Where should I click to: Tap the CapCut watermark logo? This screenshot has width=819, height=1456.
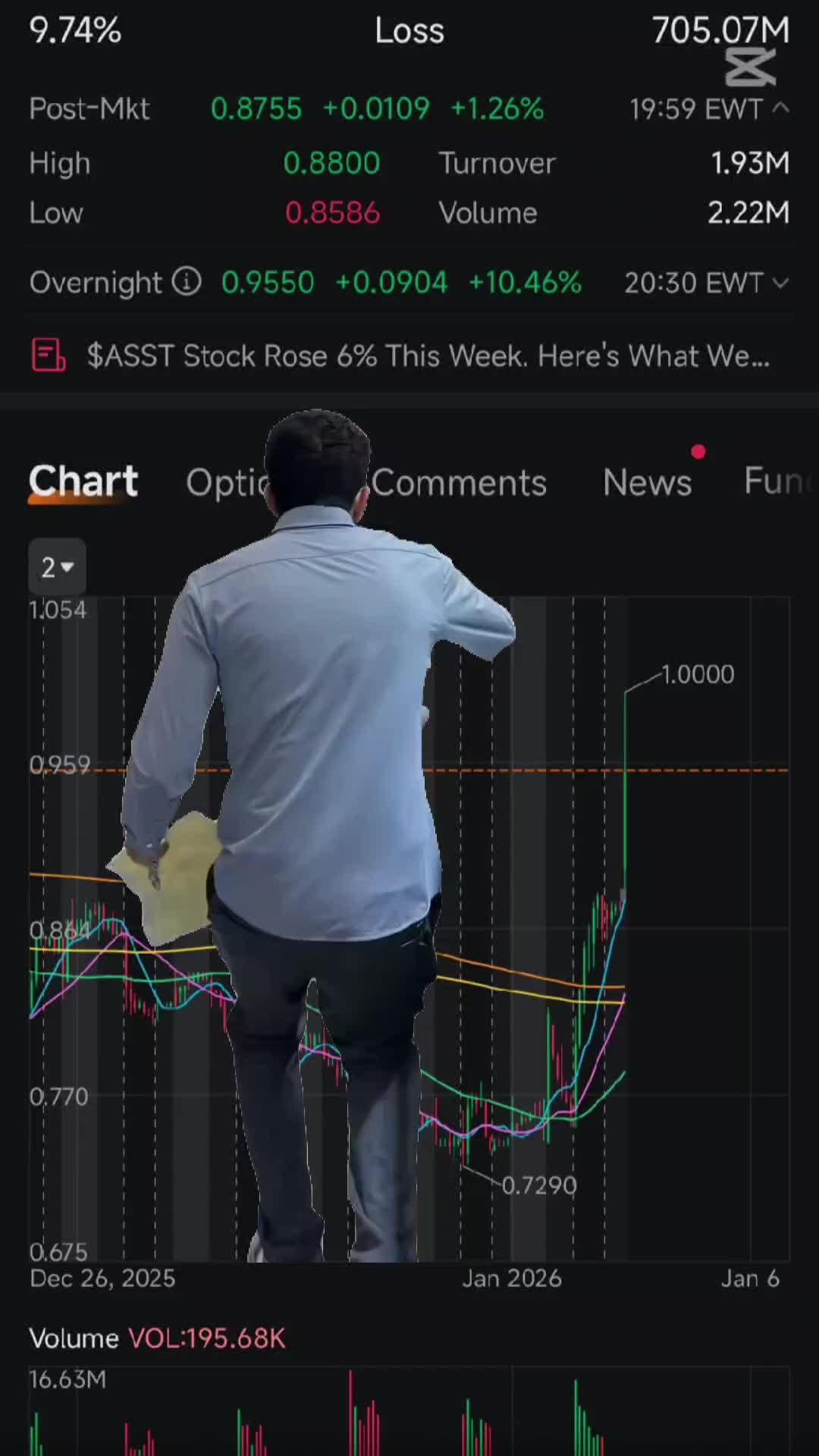[751, 67]
